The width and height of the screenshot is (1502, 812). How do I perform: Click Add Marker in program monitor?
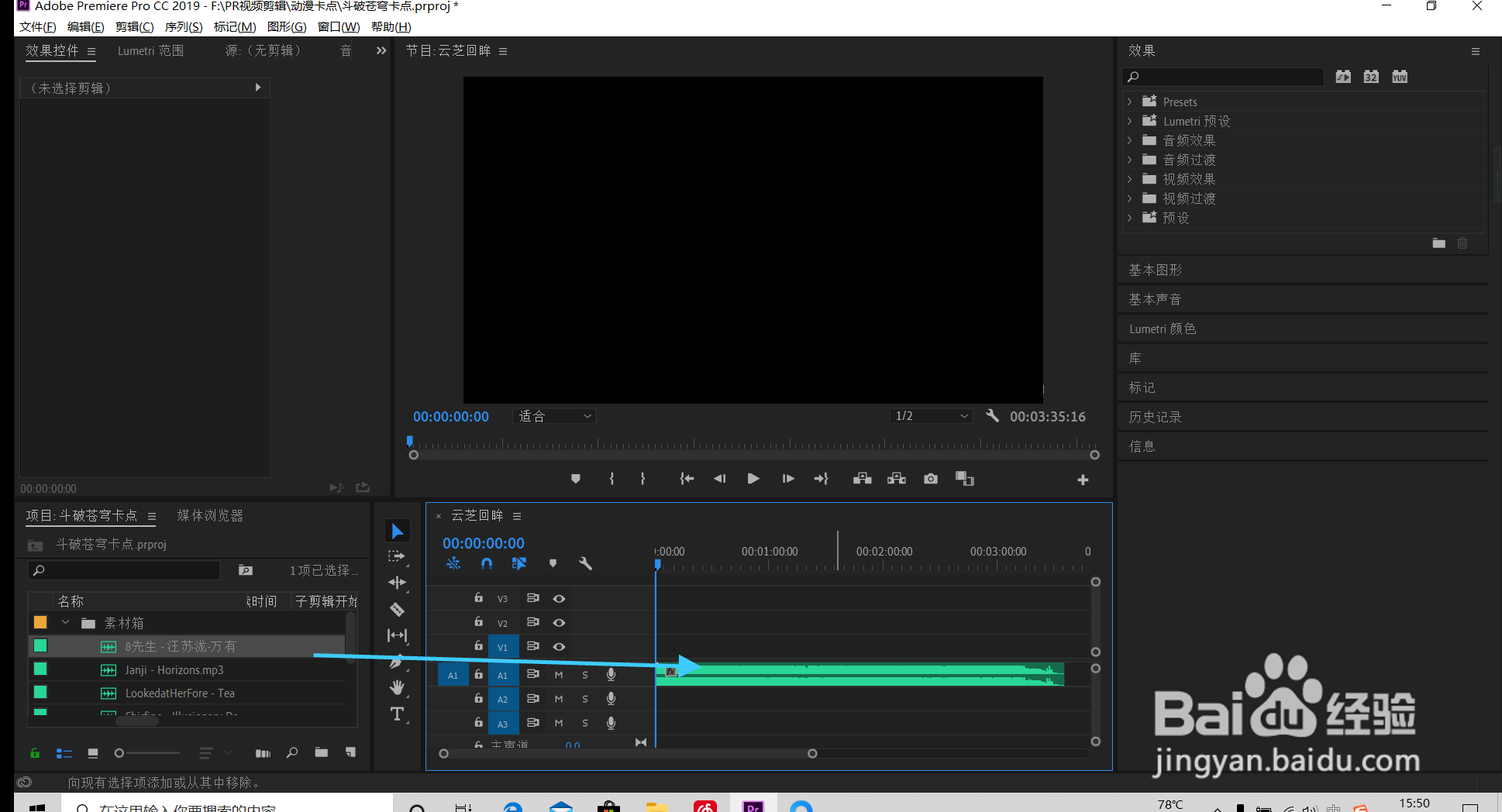coord(575,479)
